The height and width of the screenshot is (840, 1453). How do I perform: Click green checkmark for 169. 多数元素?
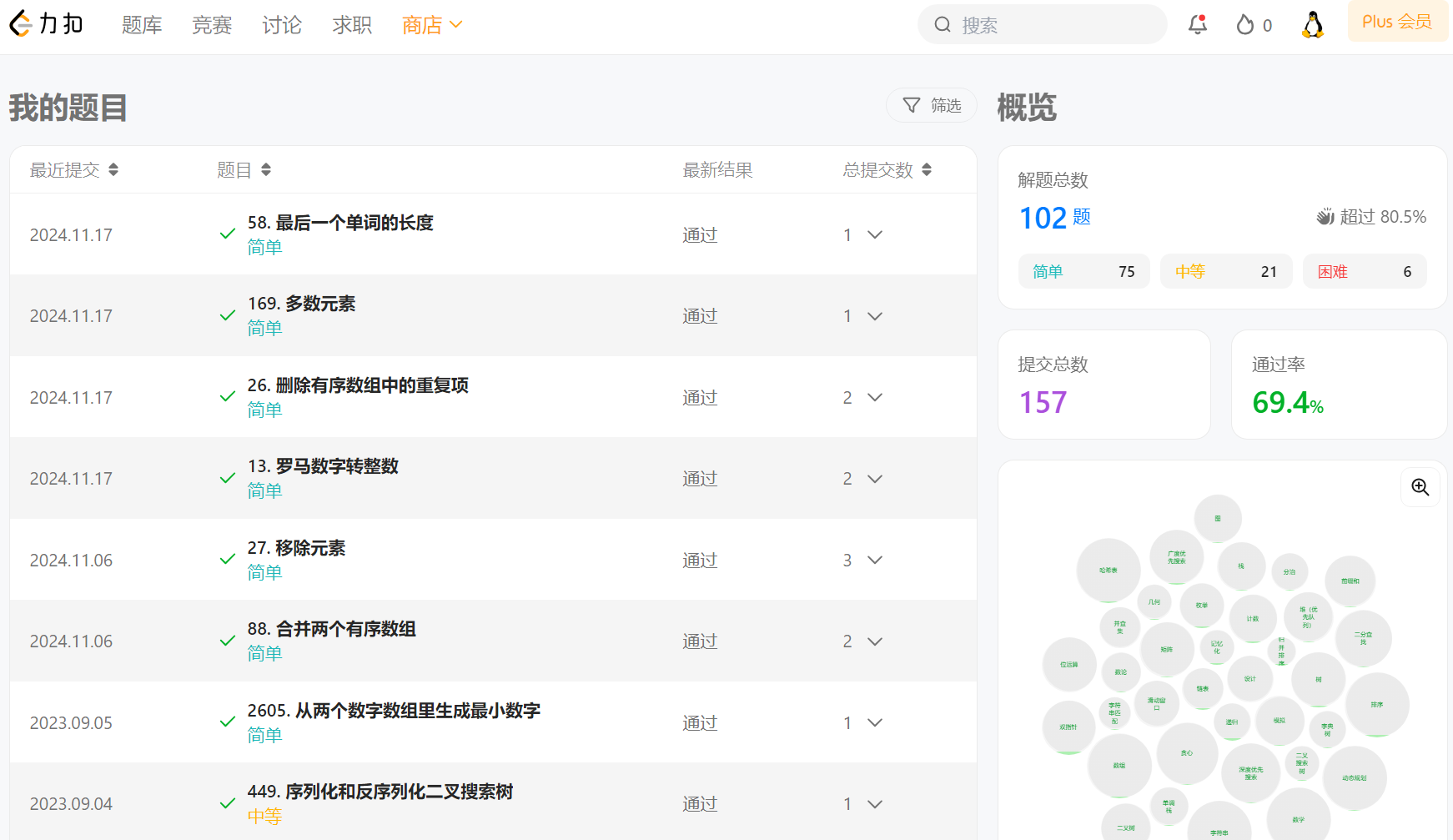point(227,315)
